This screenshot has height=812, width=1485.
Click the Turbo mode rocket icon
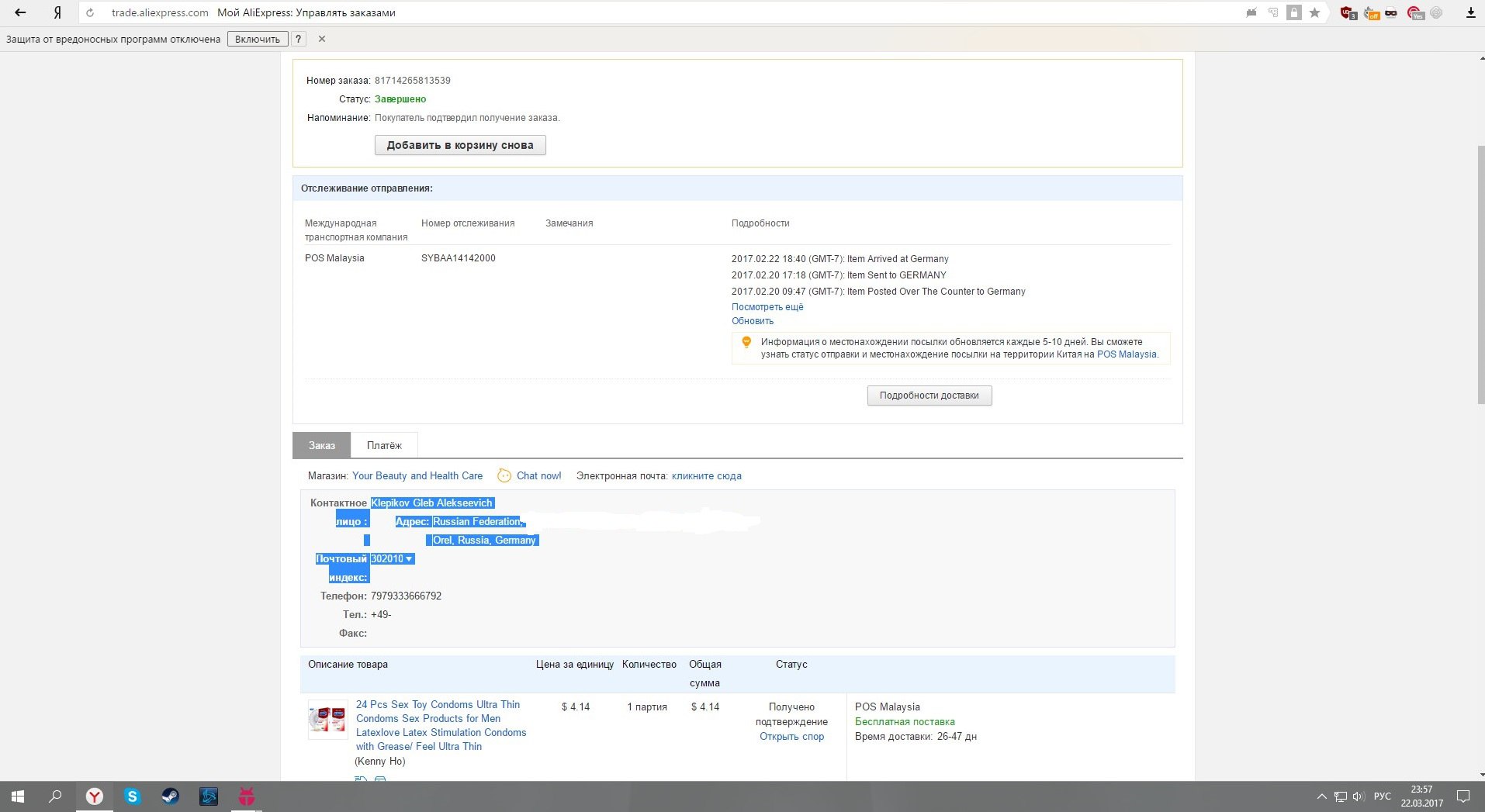tap(1251, 12)
